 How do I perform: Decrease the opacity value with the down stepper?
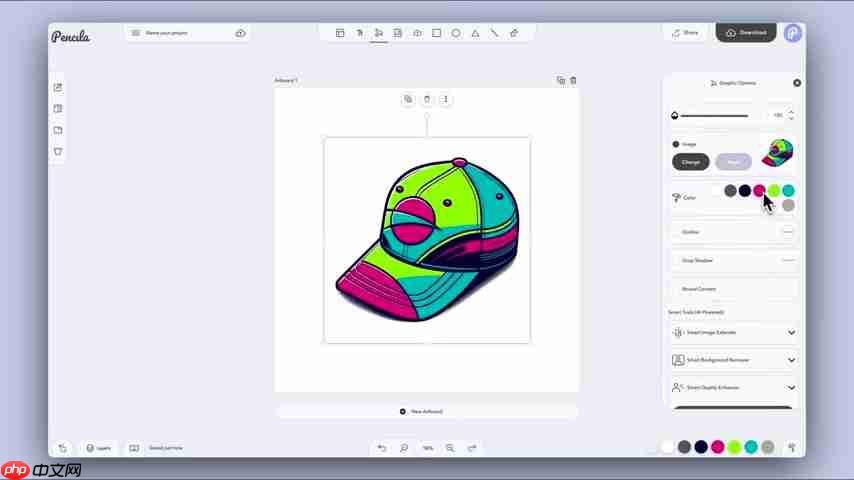(791, 118)
